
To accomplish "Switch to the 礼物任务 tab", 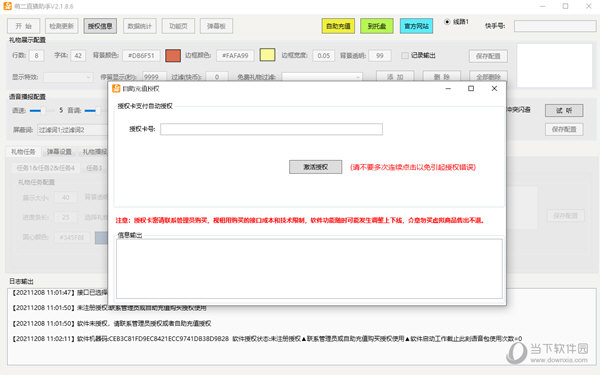I will 23,152.
